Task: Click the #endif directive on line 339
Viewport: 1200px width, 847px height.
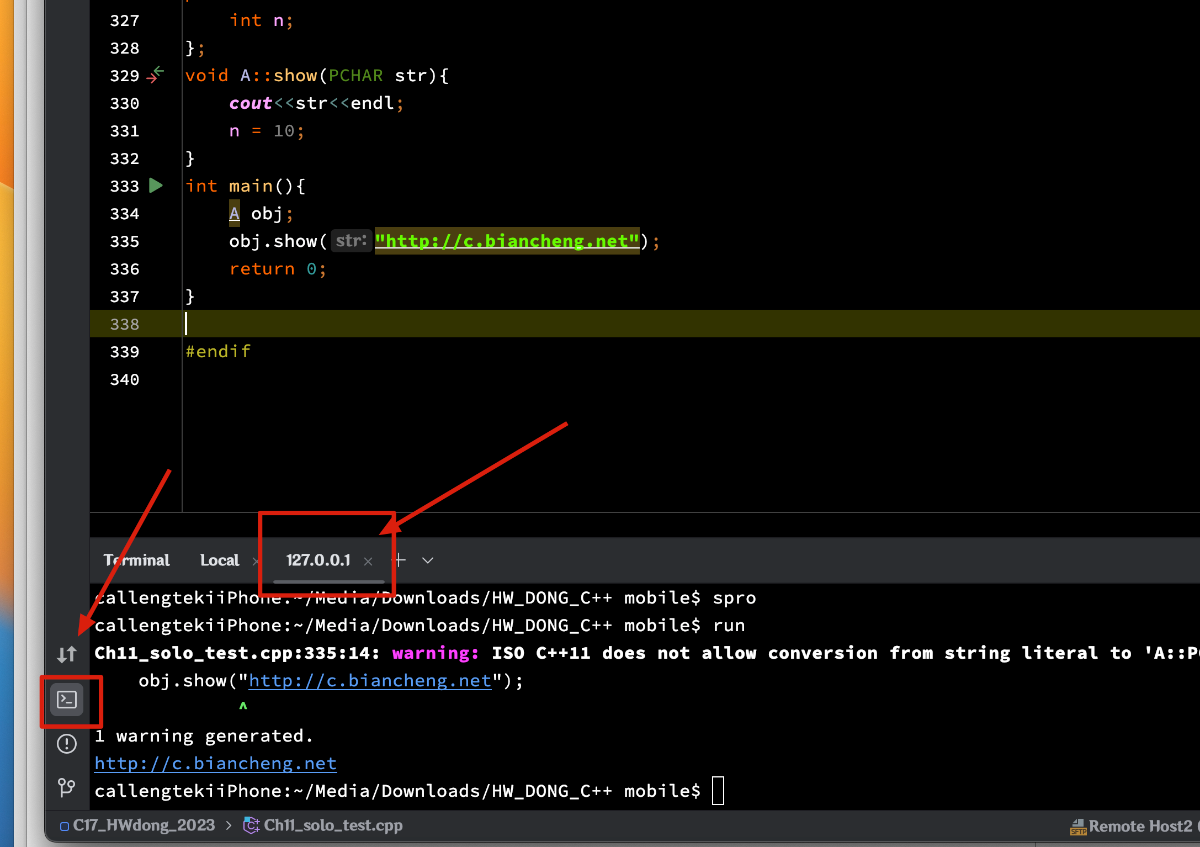Action: (x=218, y=351)
